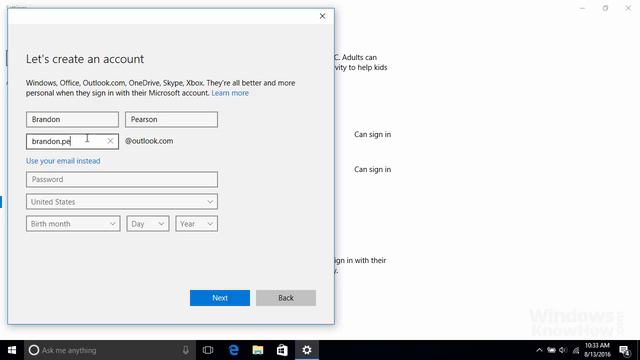Restore the Settings window size

point(605,8)
